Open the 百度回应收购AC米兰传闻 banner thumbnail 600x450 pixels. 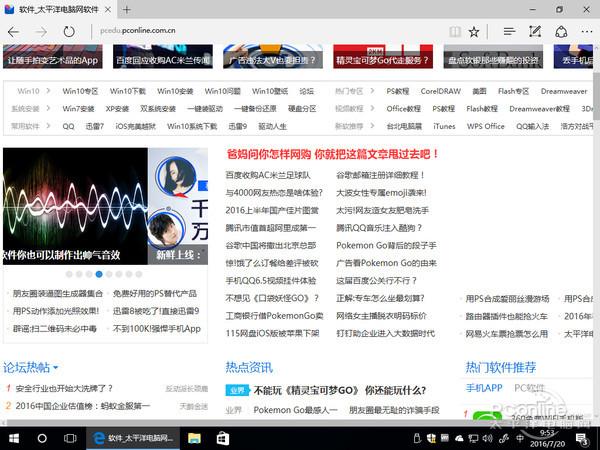[163, 57]
